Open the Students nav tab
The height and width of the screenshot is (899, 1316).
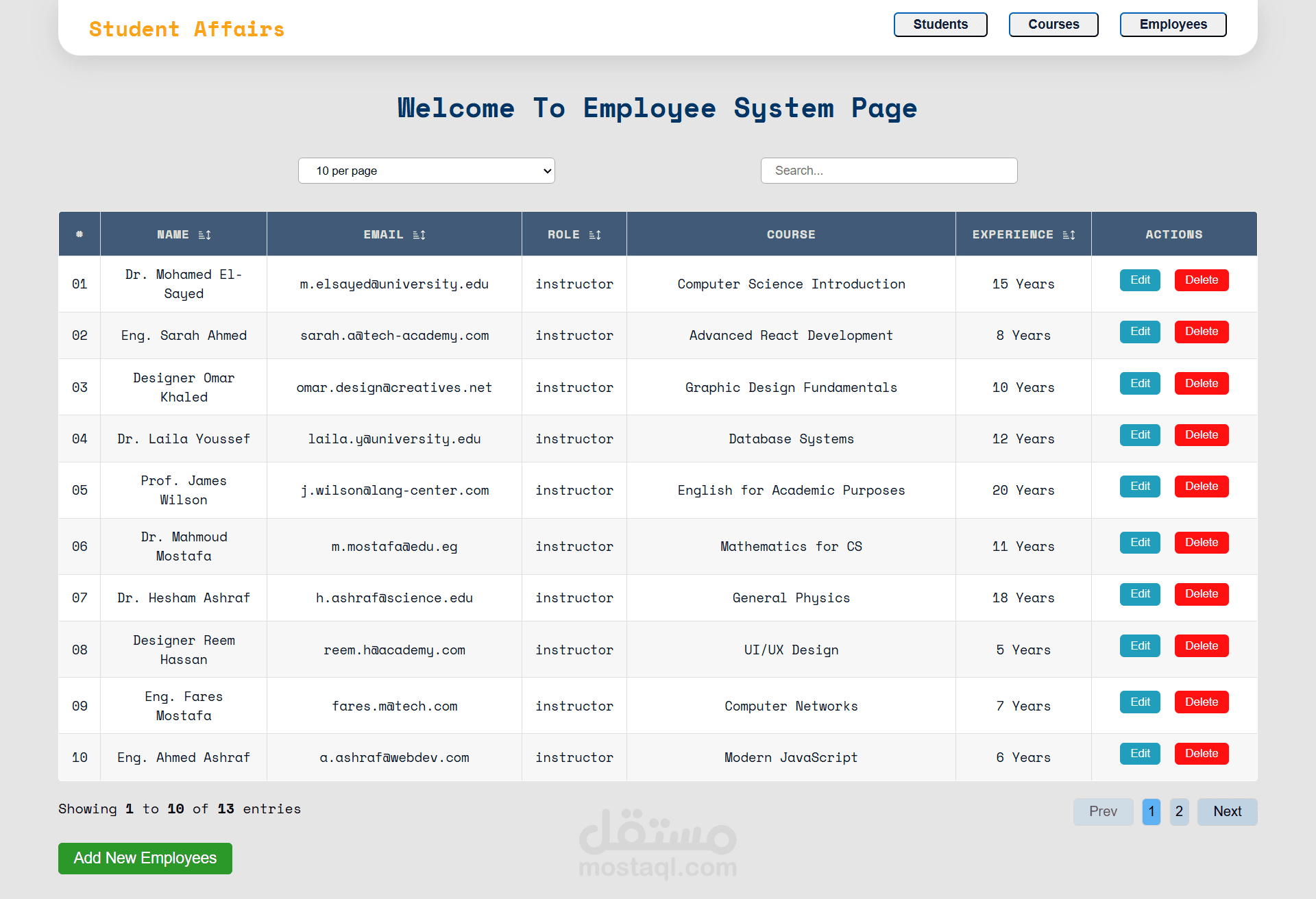[x=940, y=25]
